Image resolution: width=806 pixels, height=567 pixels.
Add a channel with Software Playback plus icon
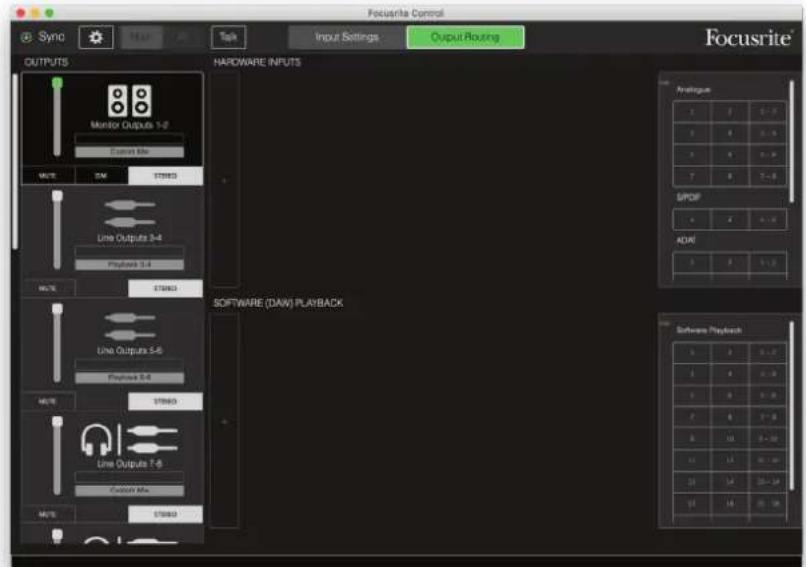pos(224,422)
